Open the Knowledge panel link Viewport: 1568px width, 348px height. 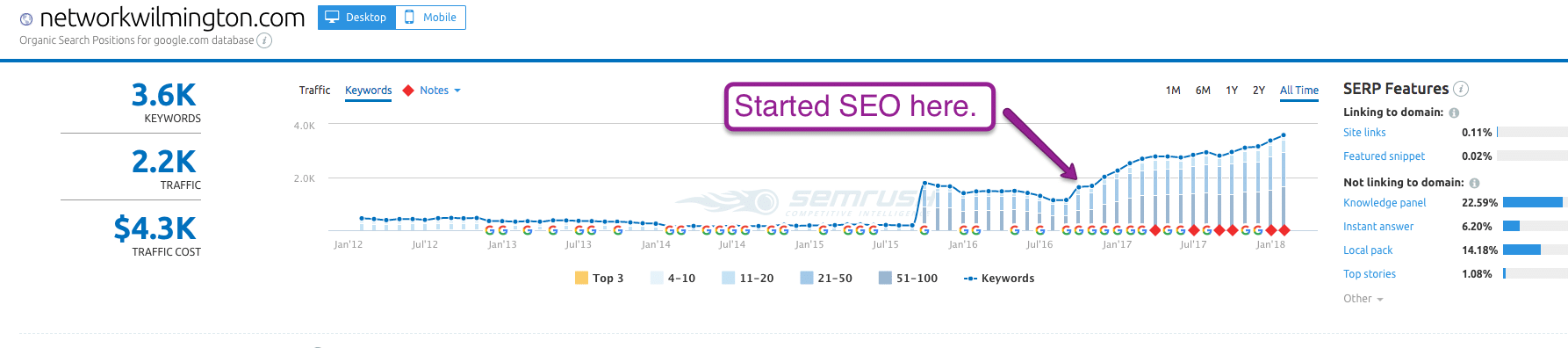point(1385,203)
